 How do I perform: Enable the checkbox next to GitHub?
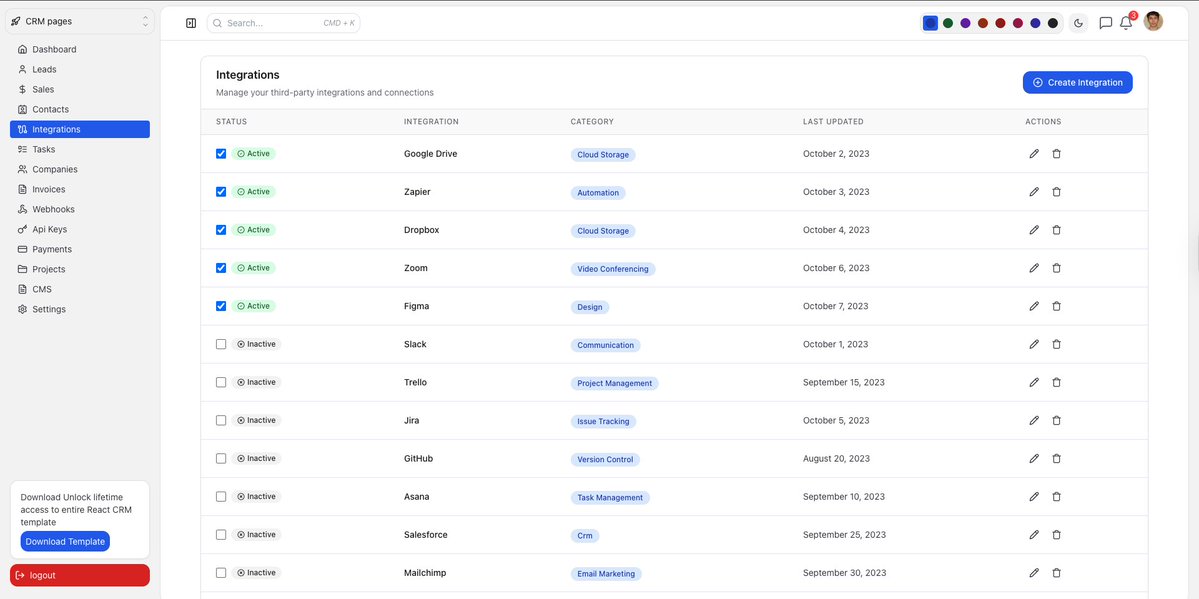(221, 457)
